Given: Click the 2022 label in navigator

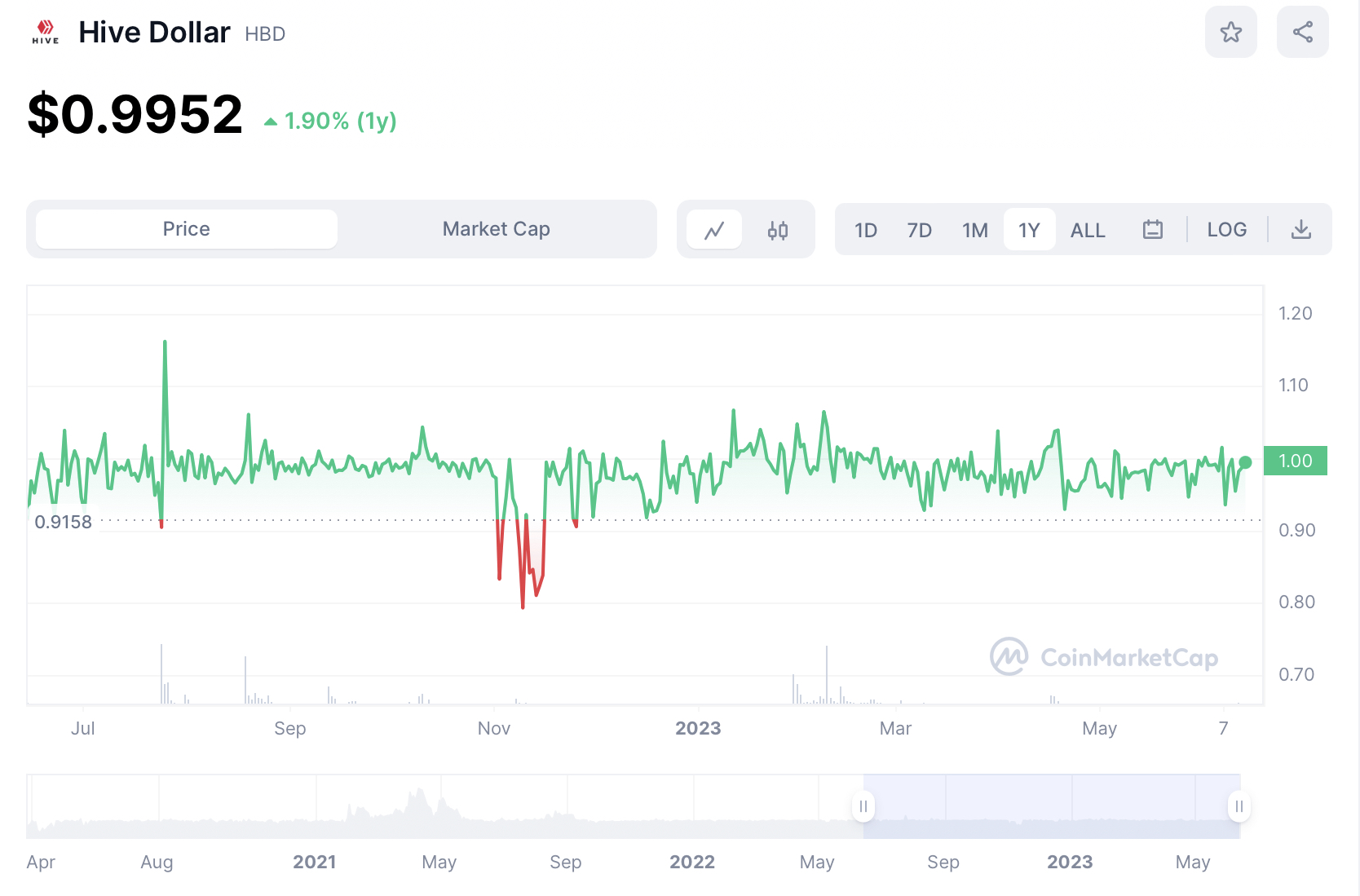Looking at the screenshot, I should 692,862.
